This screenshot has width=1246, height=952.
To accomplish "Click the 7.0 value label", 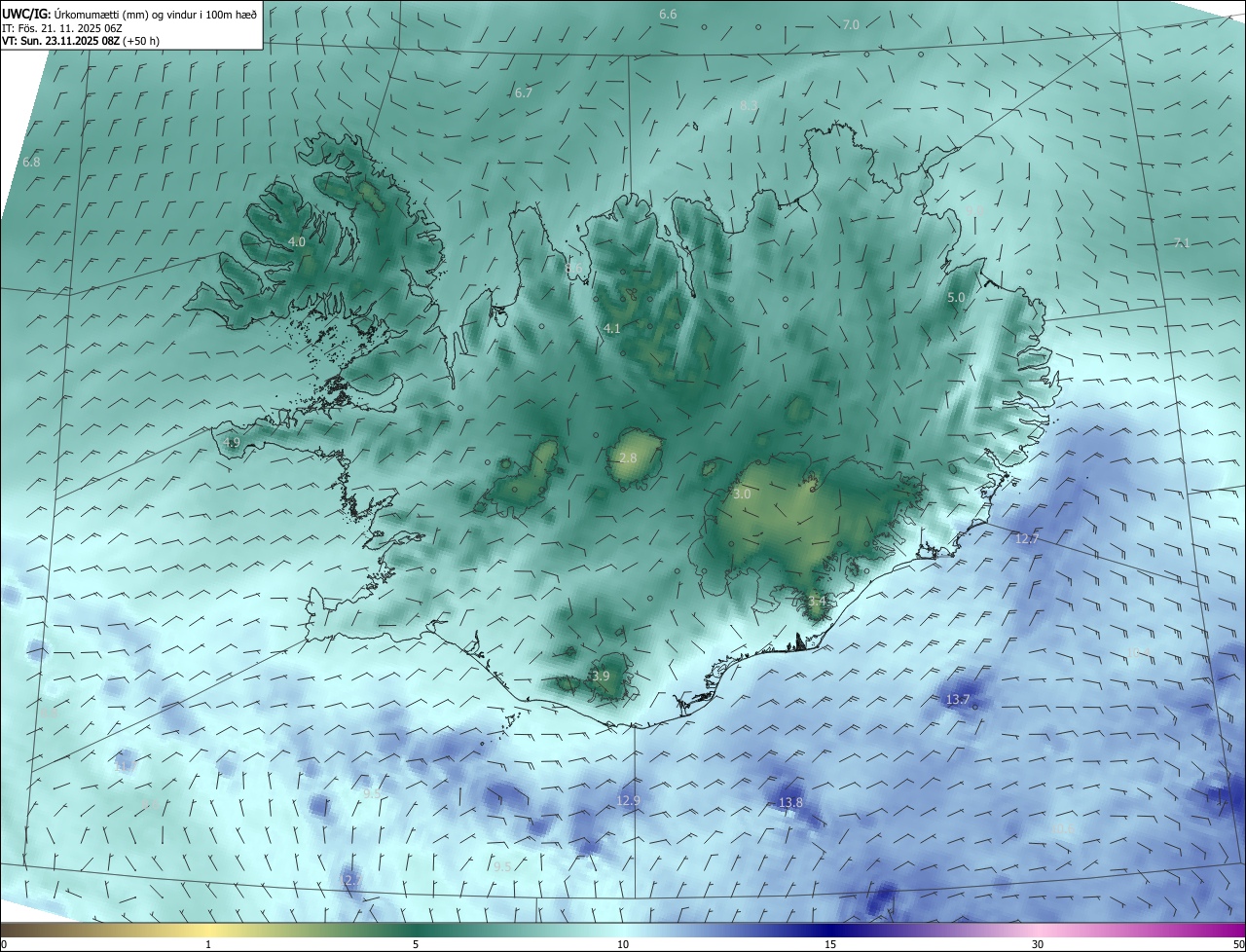I will [851, 24].
